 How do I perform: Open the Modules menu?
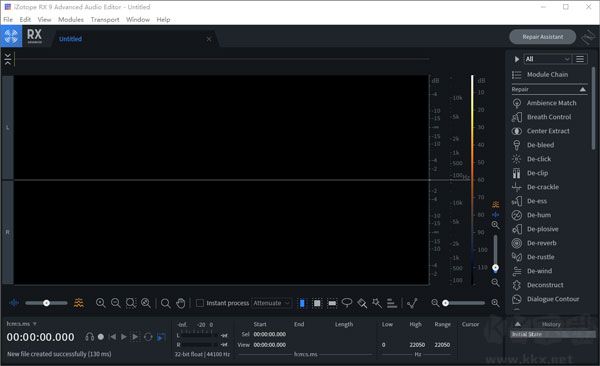pos(71,20)
